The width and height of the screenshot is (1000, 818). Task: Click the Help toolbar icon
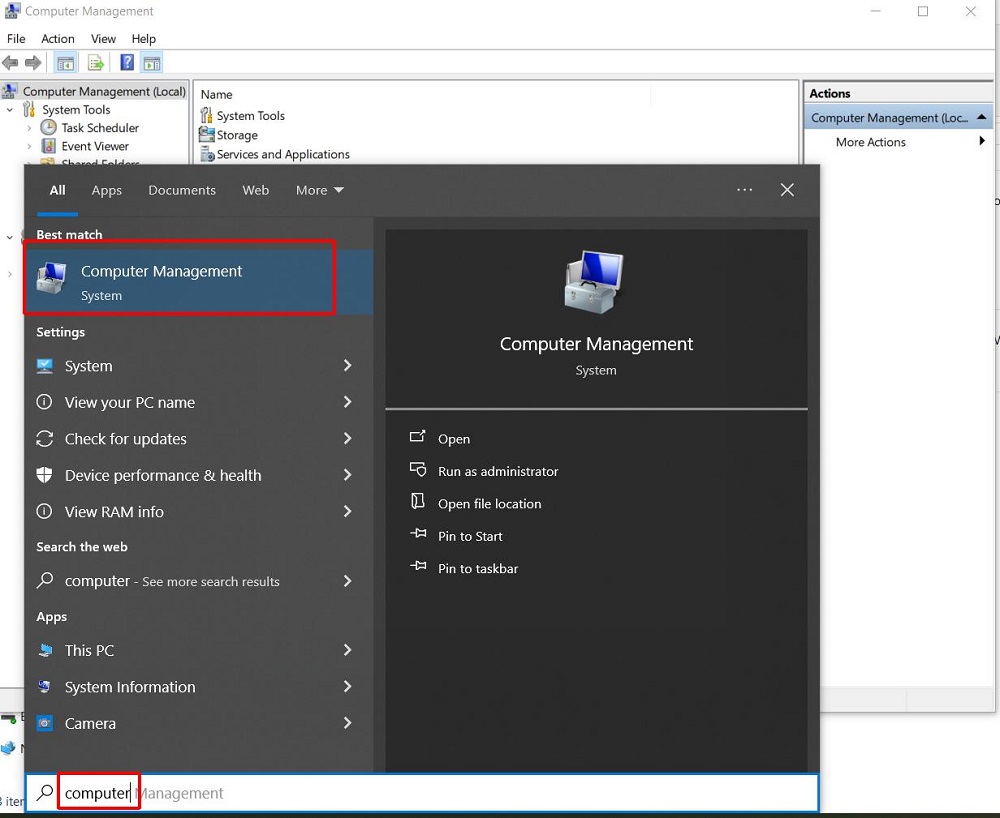pos(127,63)
